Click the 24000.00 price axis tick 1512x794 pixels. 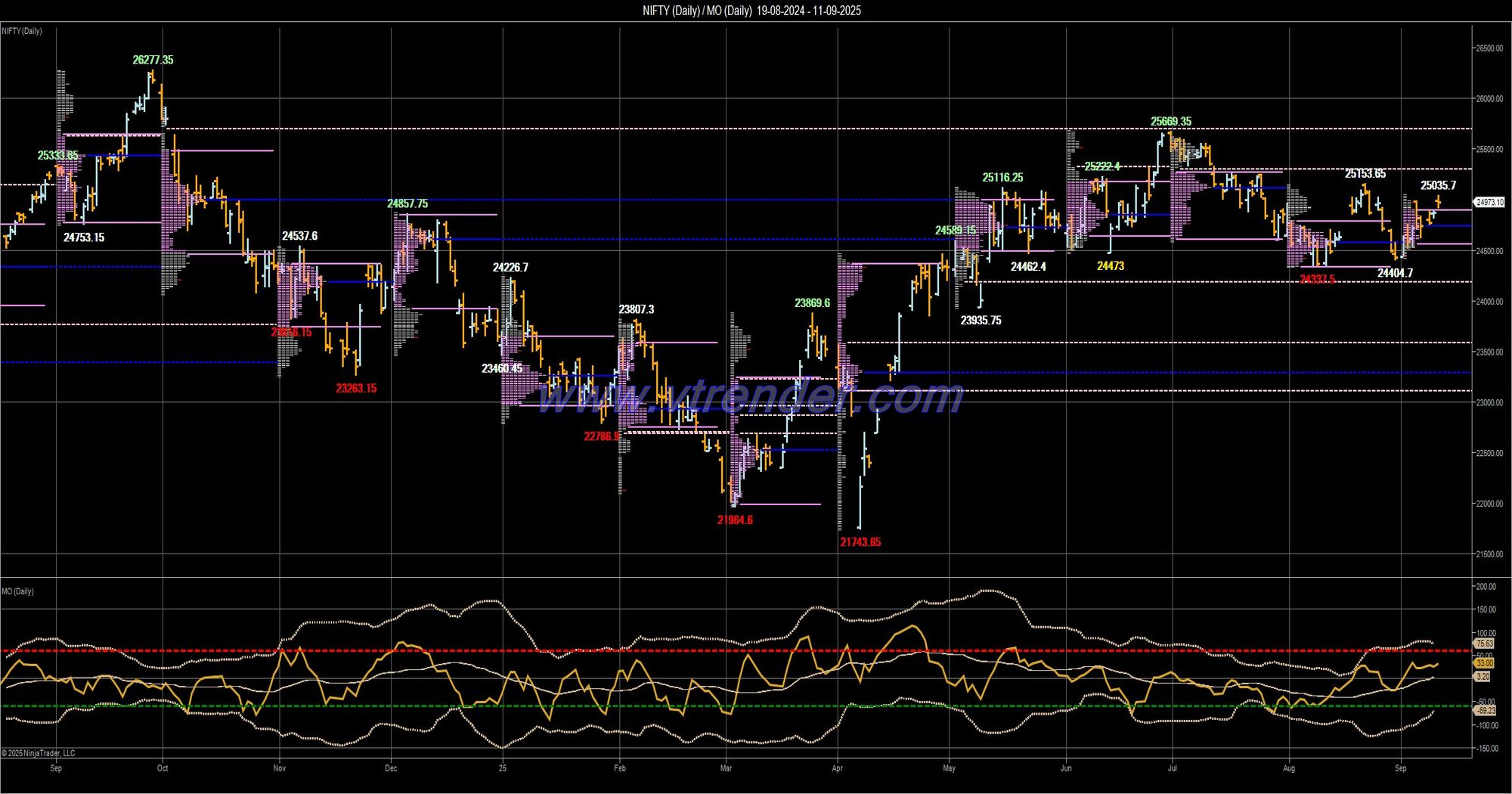pyautogui.click(x=1490, y=302)
